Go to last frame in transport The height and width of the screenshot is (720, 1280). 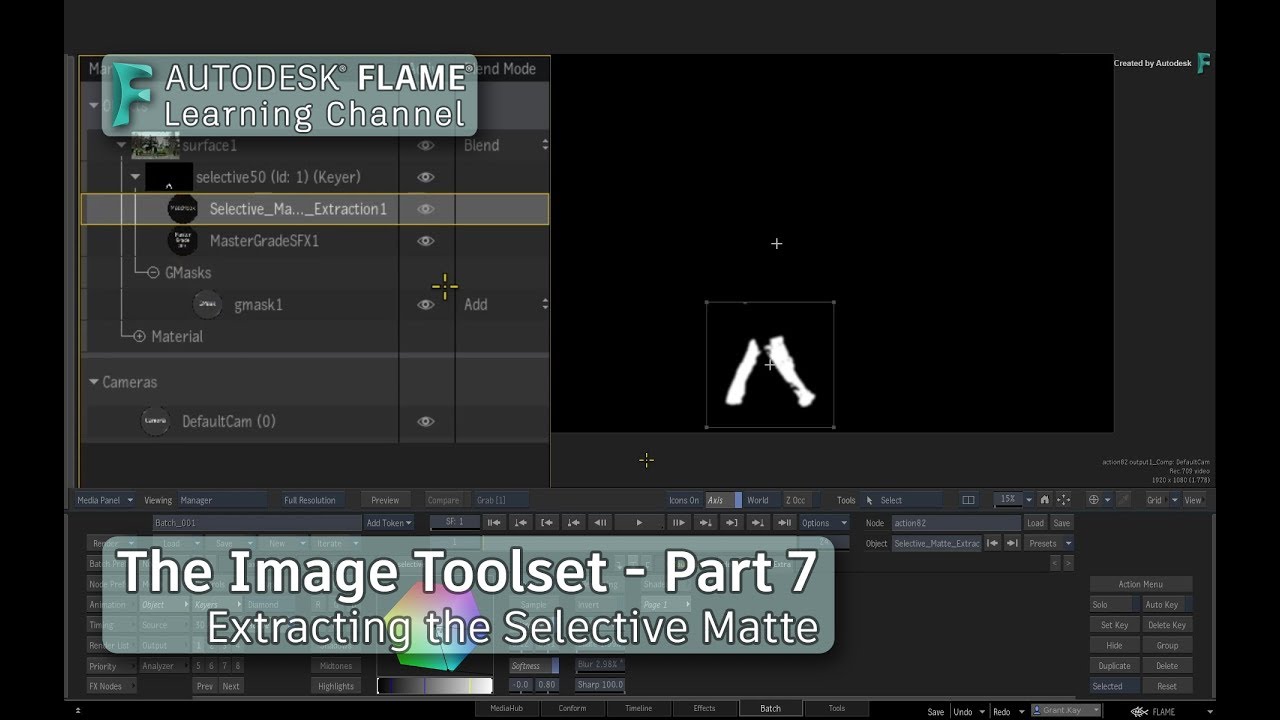click(785, 522)
